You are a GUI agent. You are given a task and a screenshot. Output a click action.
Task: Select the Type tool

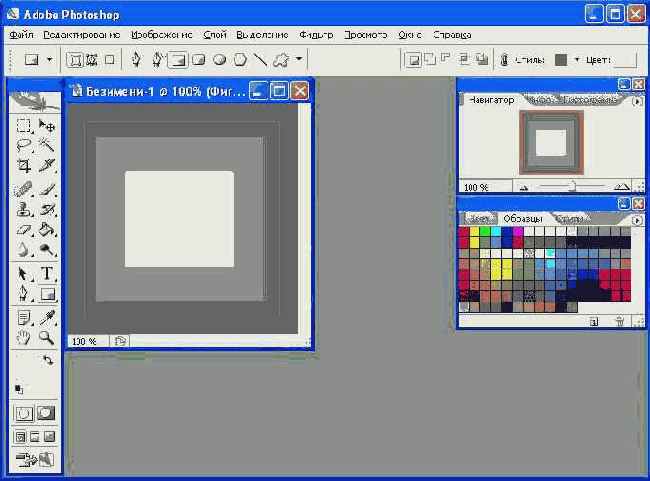[x=46, y=274]
